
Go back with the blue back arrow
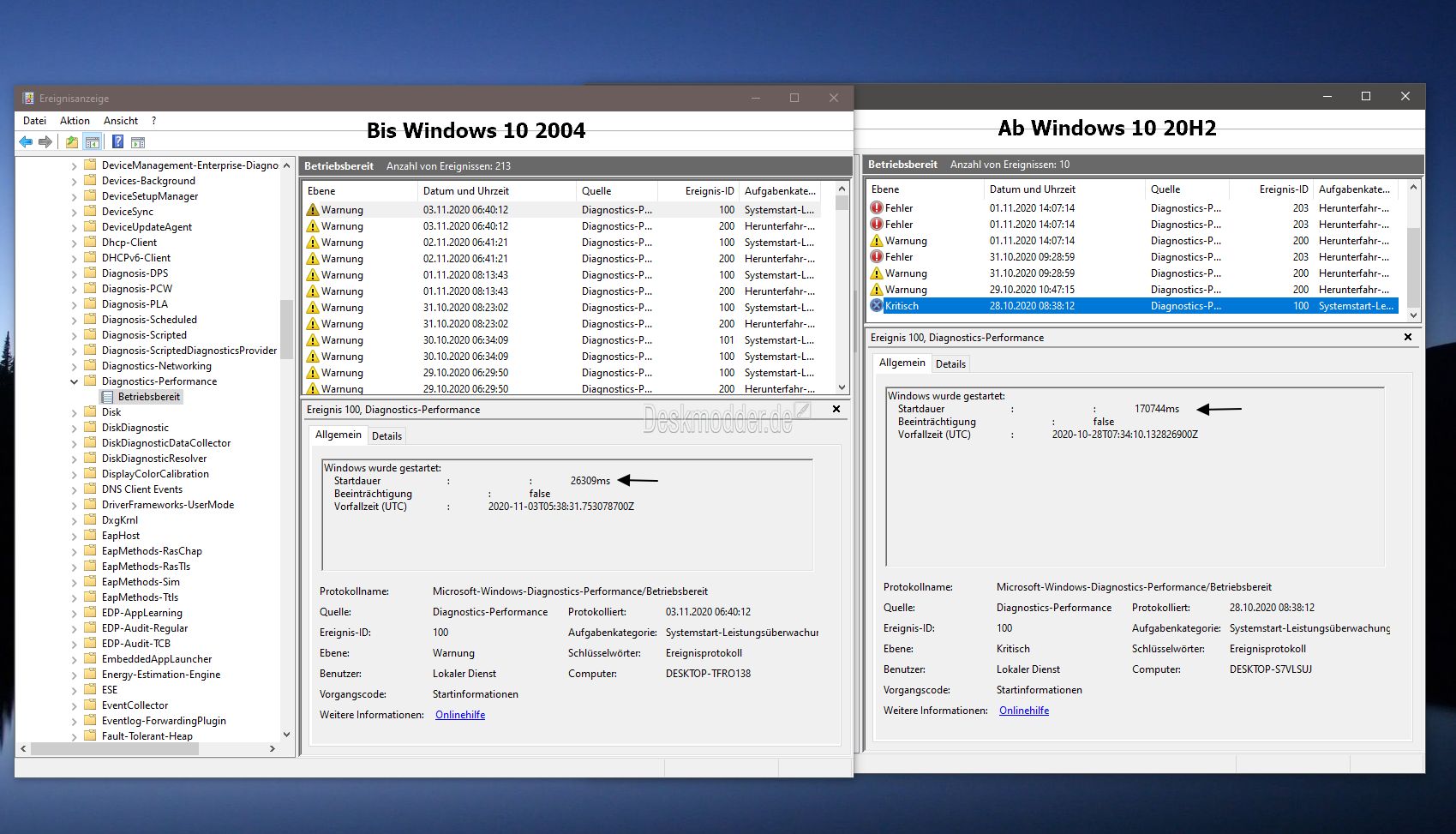click(26, 141)
